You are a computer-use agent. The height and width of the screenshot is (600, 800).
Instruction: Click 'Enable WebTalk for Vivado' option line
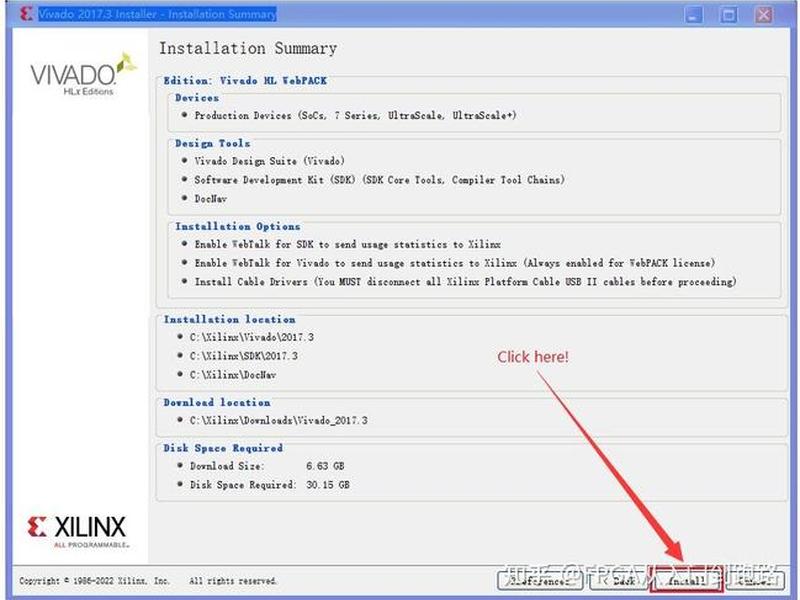(x=455, y=263)
